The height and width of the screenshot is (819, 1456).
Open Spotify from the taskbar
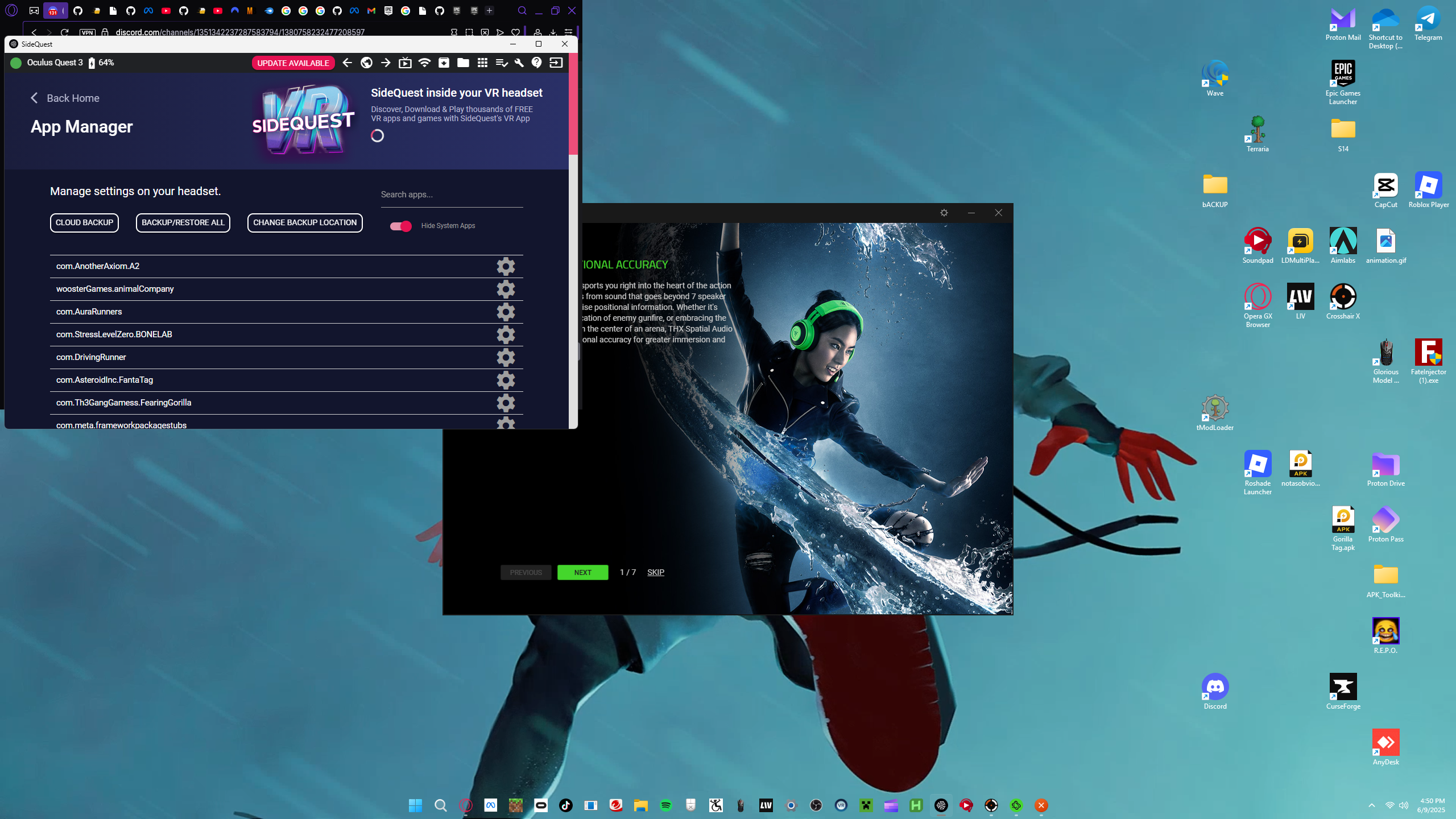pos(665,805)
